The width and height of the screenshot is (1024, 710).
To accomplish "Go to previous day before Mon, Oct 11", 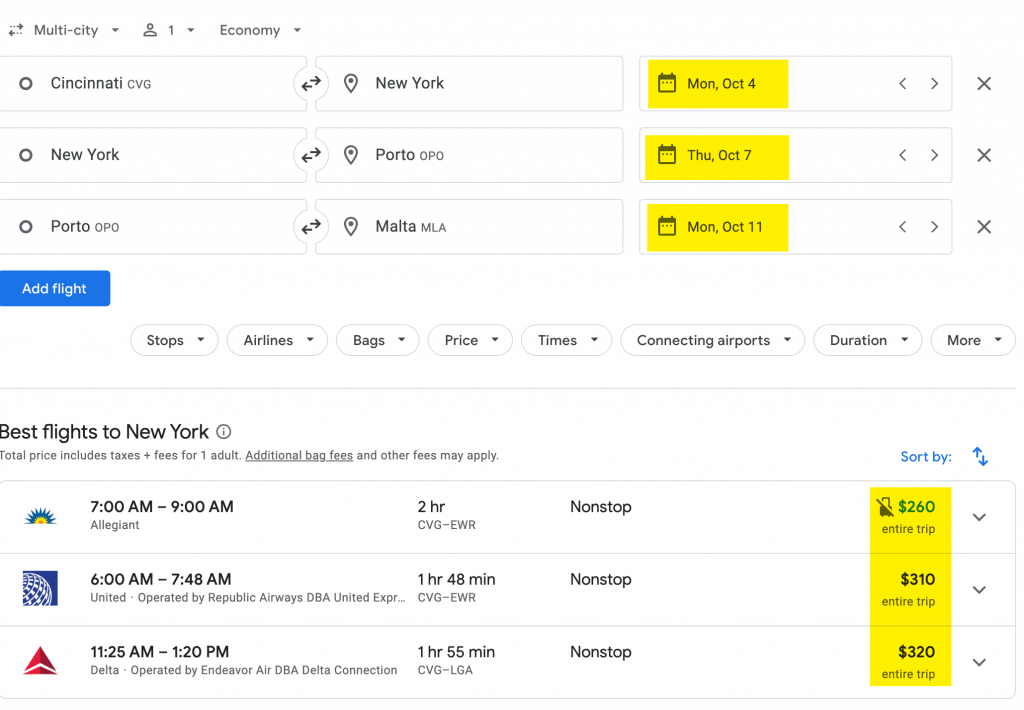I will pyautogui.click(x=902, y=227).
